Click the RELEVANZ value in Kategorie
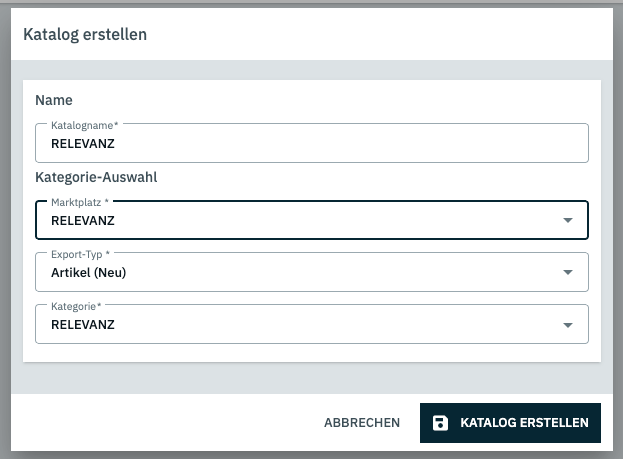This screenshot has width=623, height=459. 82,325
